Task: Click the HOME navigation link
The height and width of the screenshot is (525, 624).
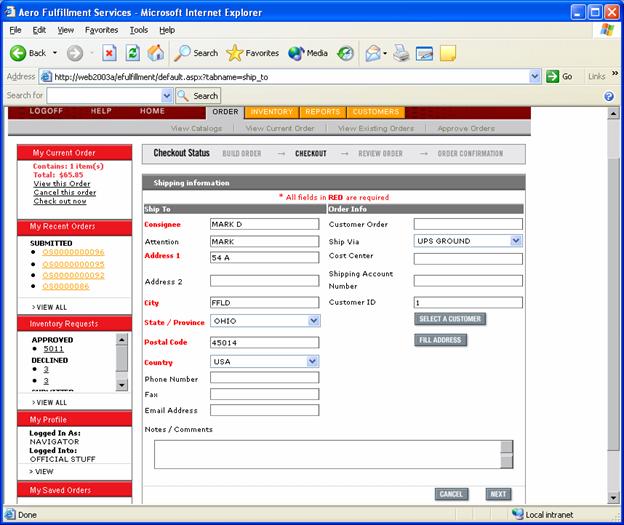Action: (x=152, y=111)
